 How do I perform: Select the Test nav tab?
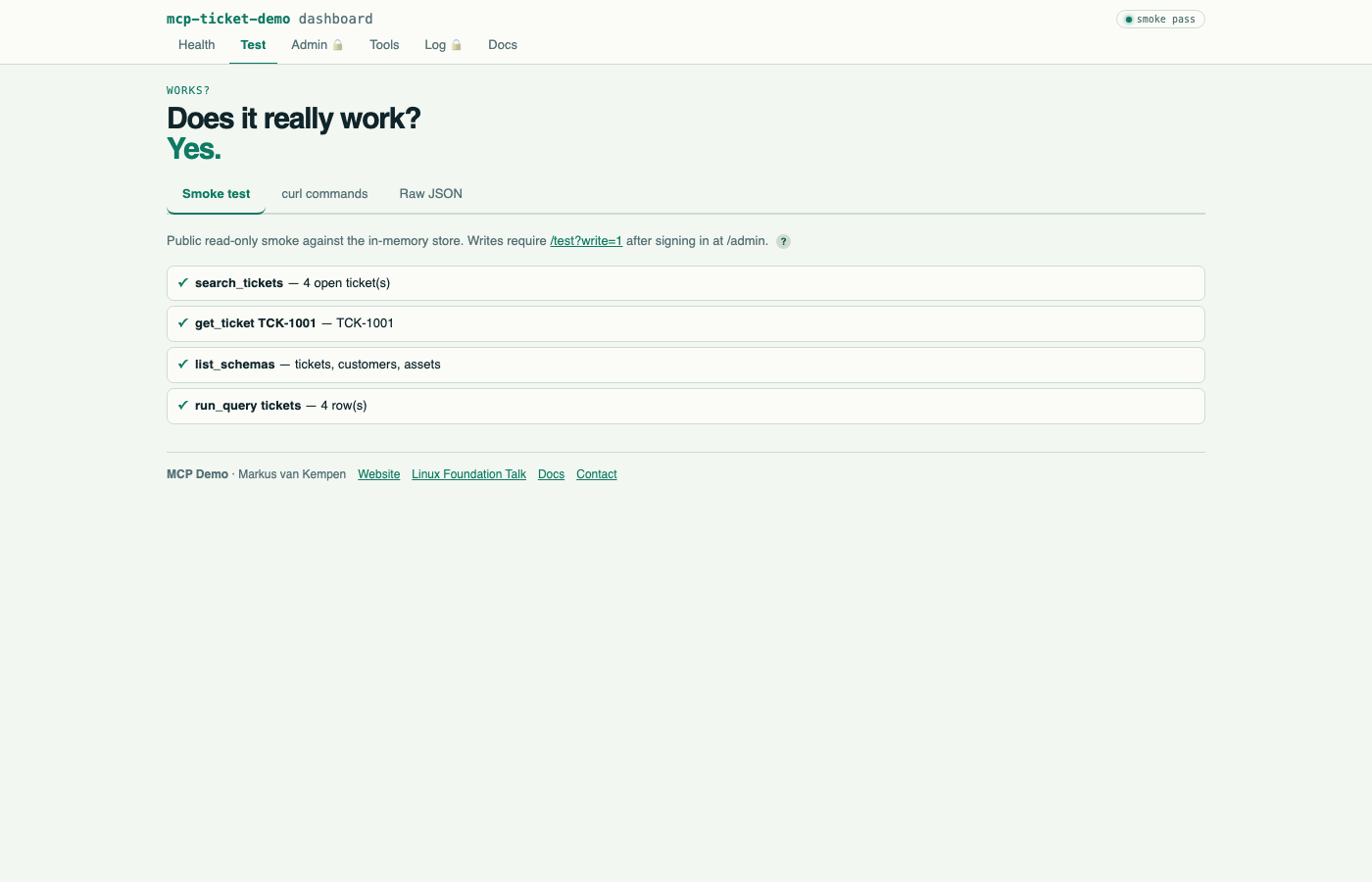[253, 45]
